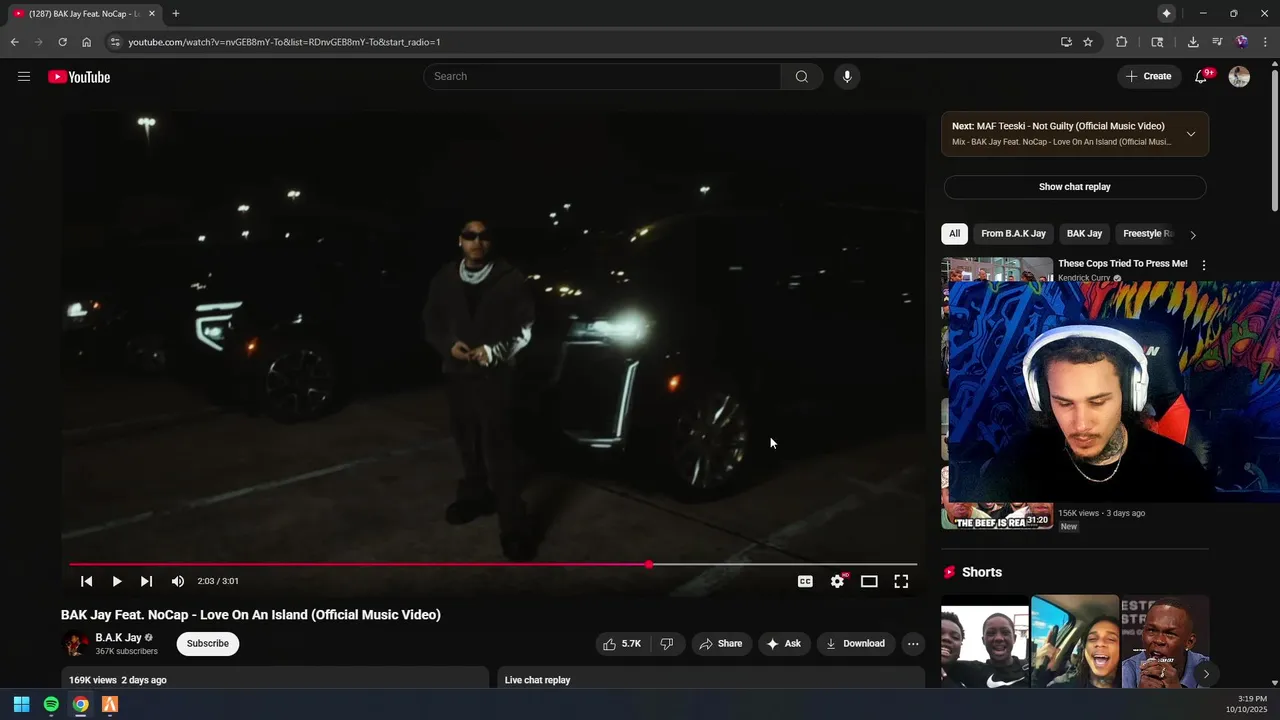Focus the YouTube search field
The height and width of the screenshot is (720, 1280).
(602, 76)
